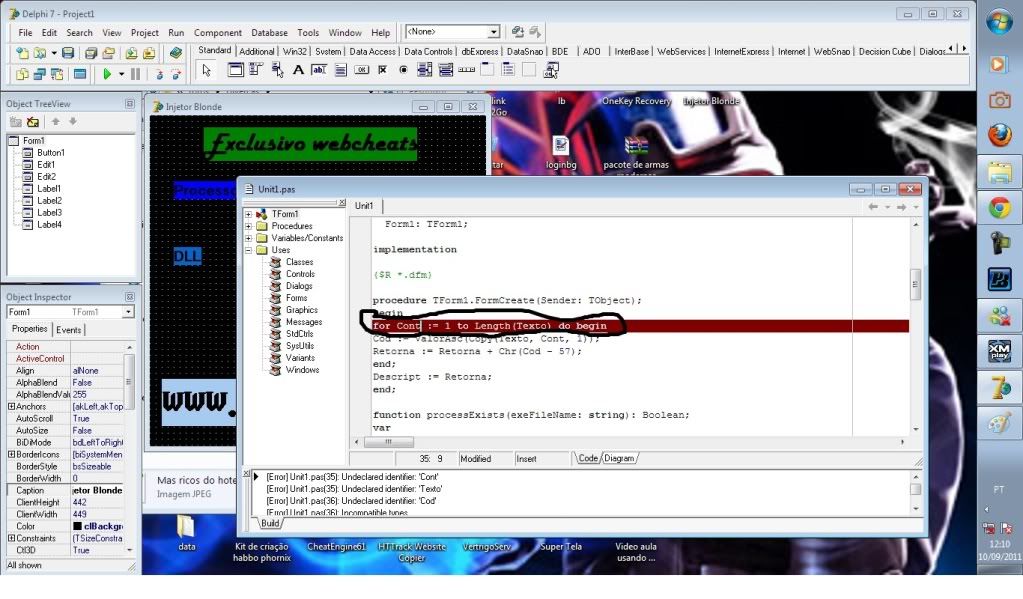Select the arrow pointer tool in palette
The width and height of the screenshot is (1023, 599).
(206, 70)
